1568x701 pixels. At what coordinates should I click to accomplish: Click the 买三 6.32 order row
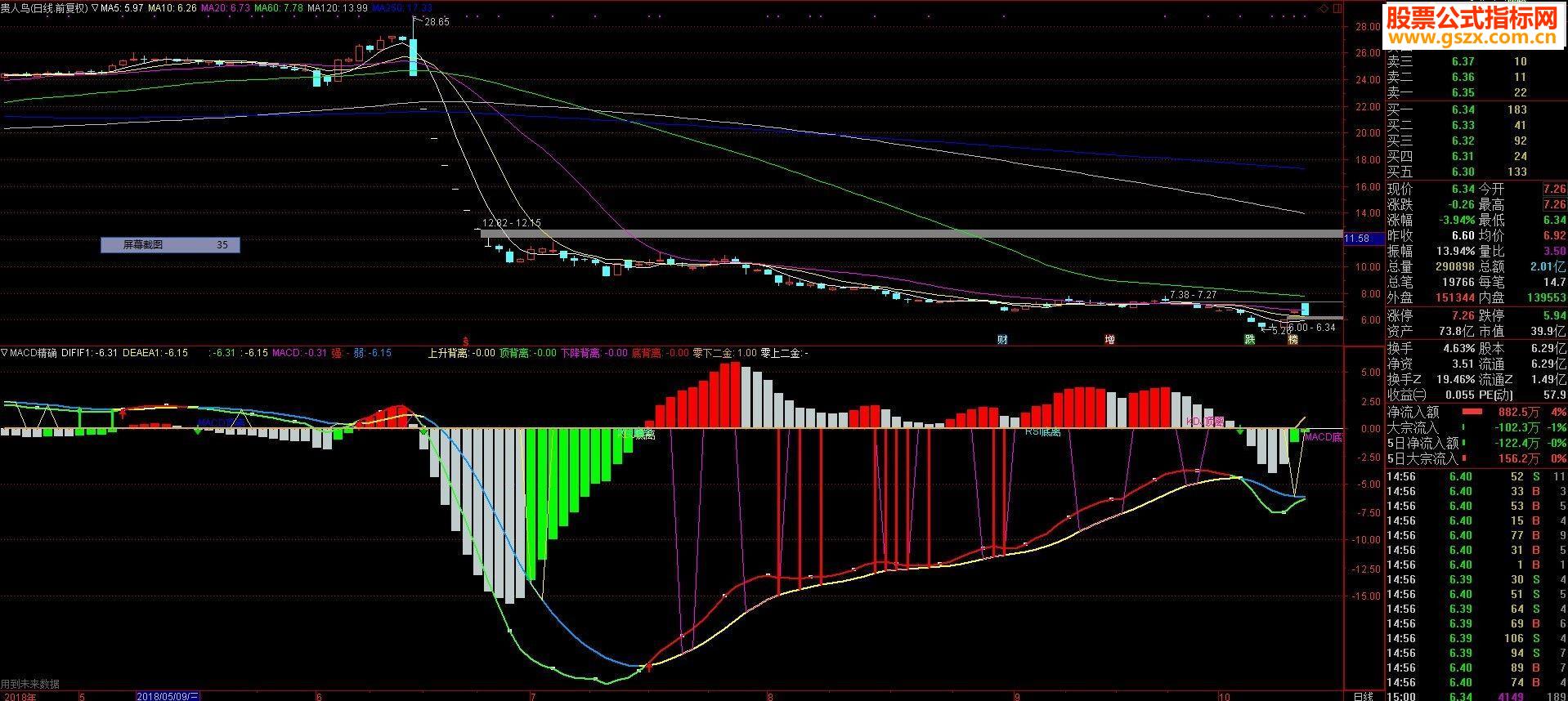(1476, 141)
